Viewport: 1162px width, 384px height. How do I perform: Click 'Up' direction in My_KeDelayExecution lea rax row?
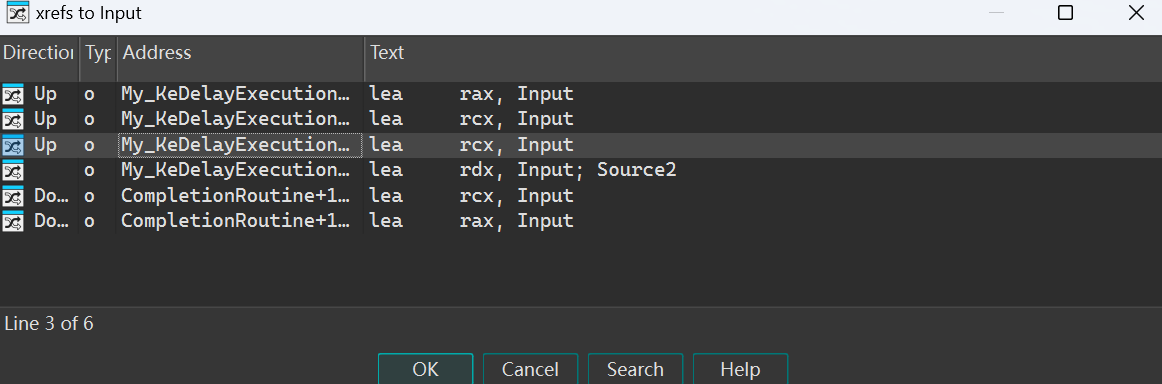[45, 95]
